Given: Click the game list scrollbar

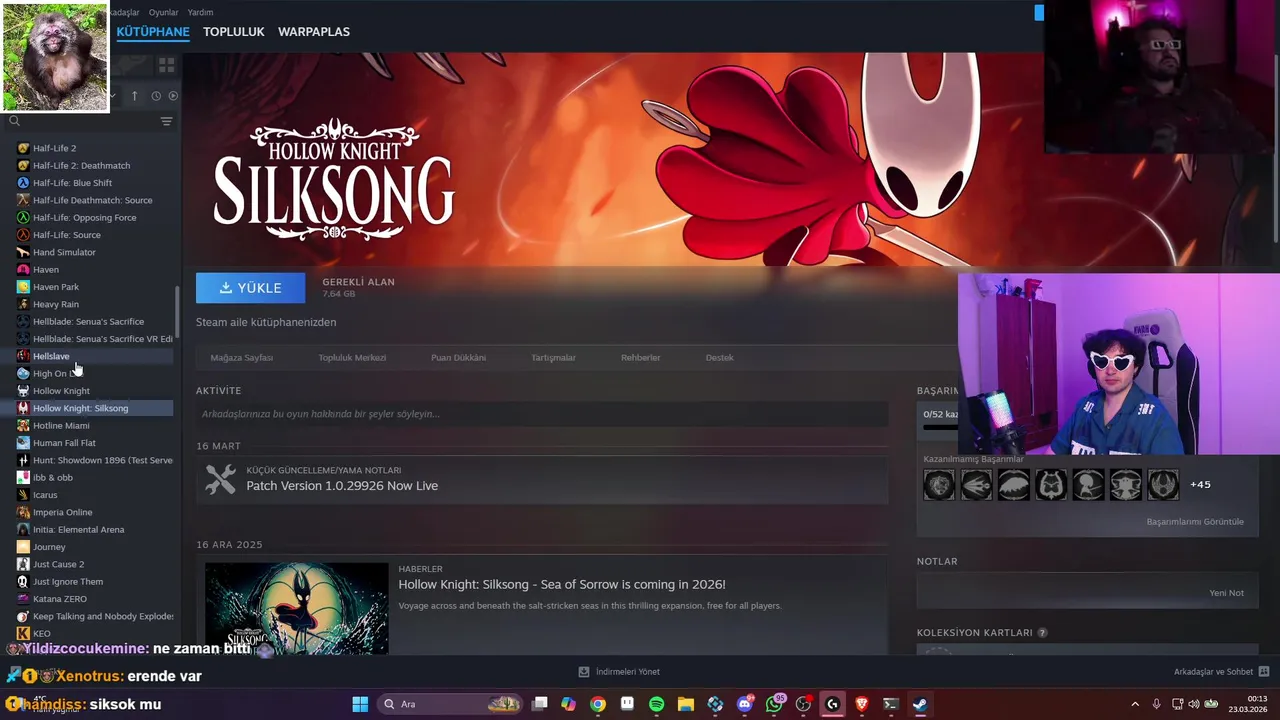Looking at the screenshot, I should [178, 311].
